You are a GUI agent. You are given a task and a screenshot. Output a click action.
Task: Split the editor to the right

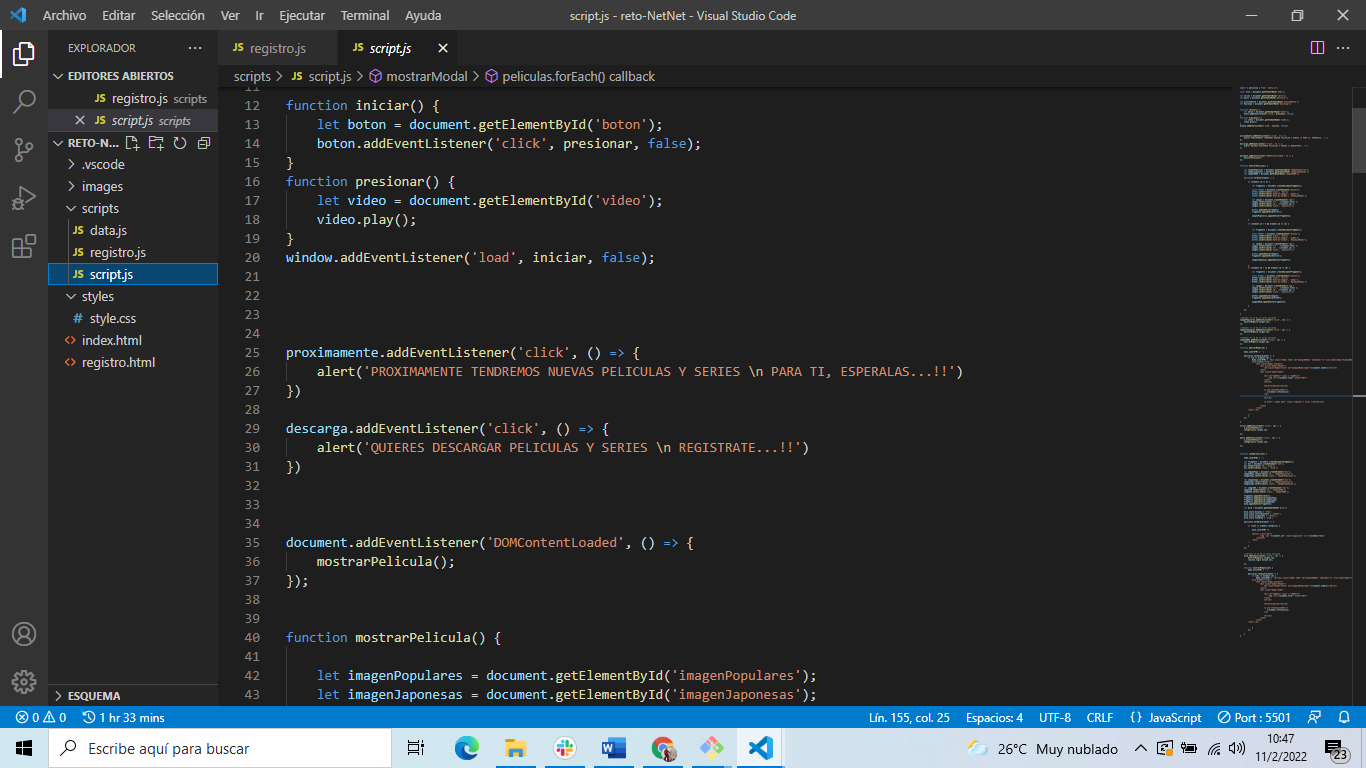1317,48
